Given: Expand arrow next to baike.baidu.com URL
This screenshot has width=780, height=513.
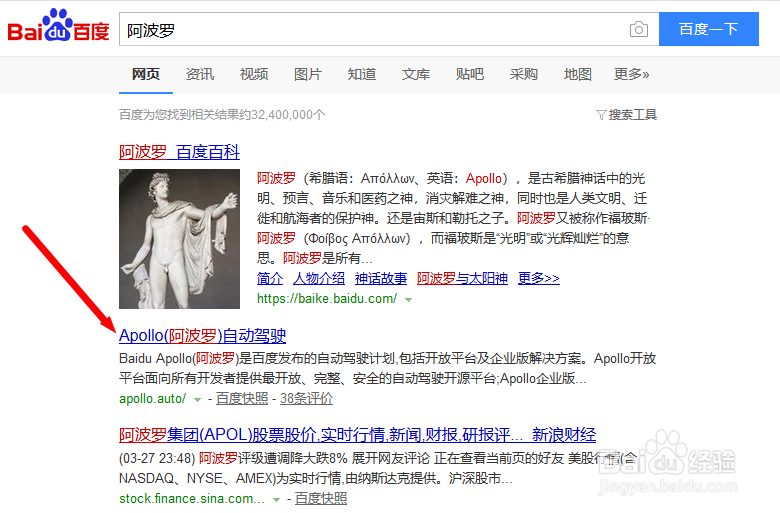Looking at the screenshot, I should [408, 300].
